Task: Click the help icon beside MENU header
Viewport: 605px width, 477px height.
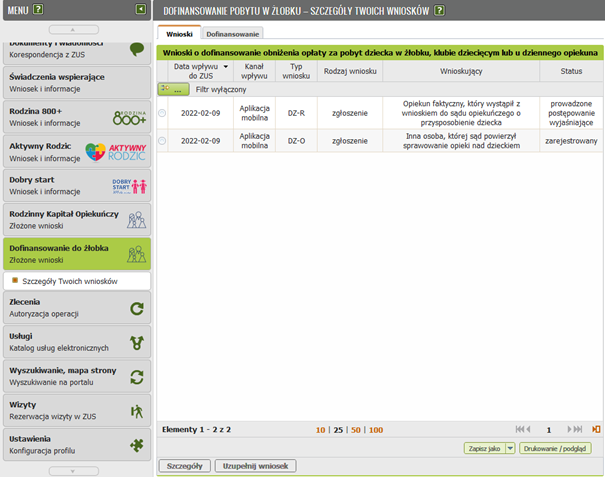Action: (x=38, y=9)
